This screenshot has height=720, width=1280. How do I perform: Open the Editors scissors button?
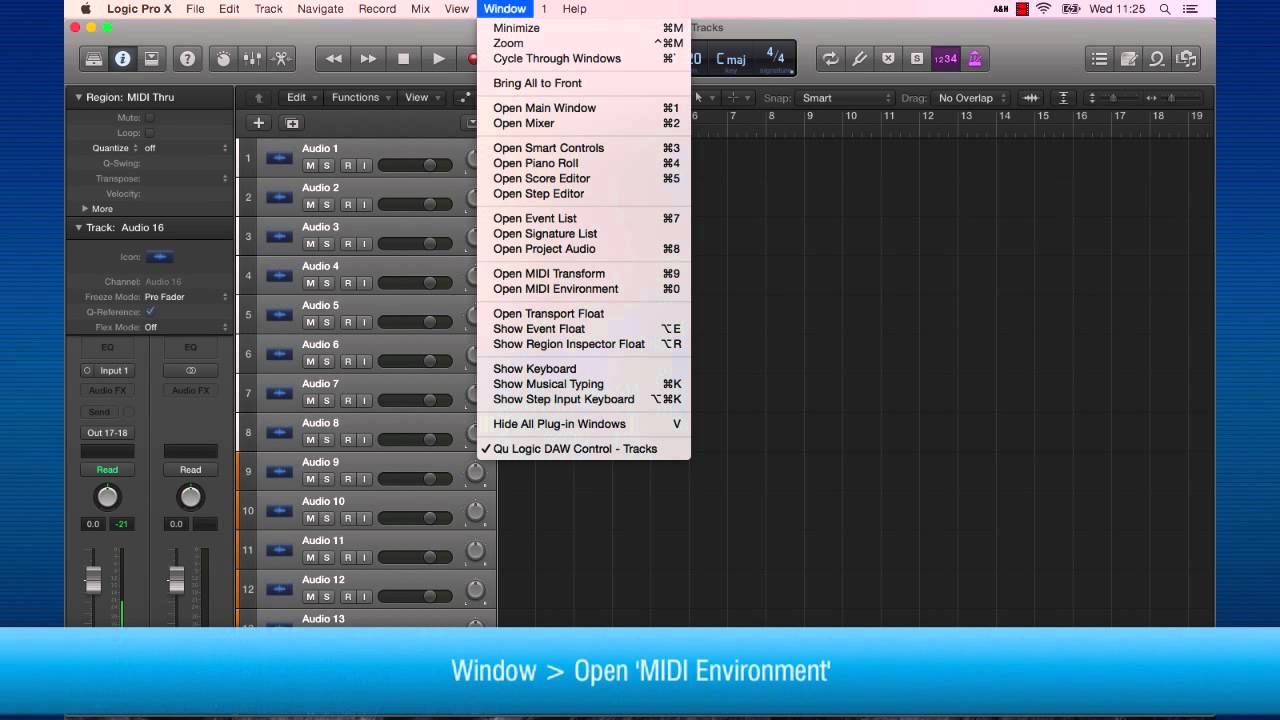[281, 59]
